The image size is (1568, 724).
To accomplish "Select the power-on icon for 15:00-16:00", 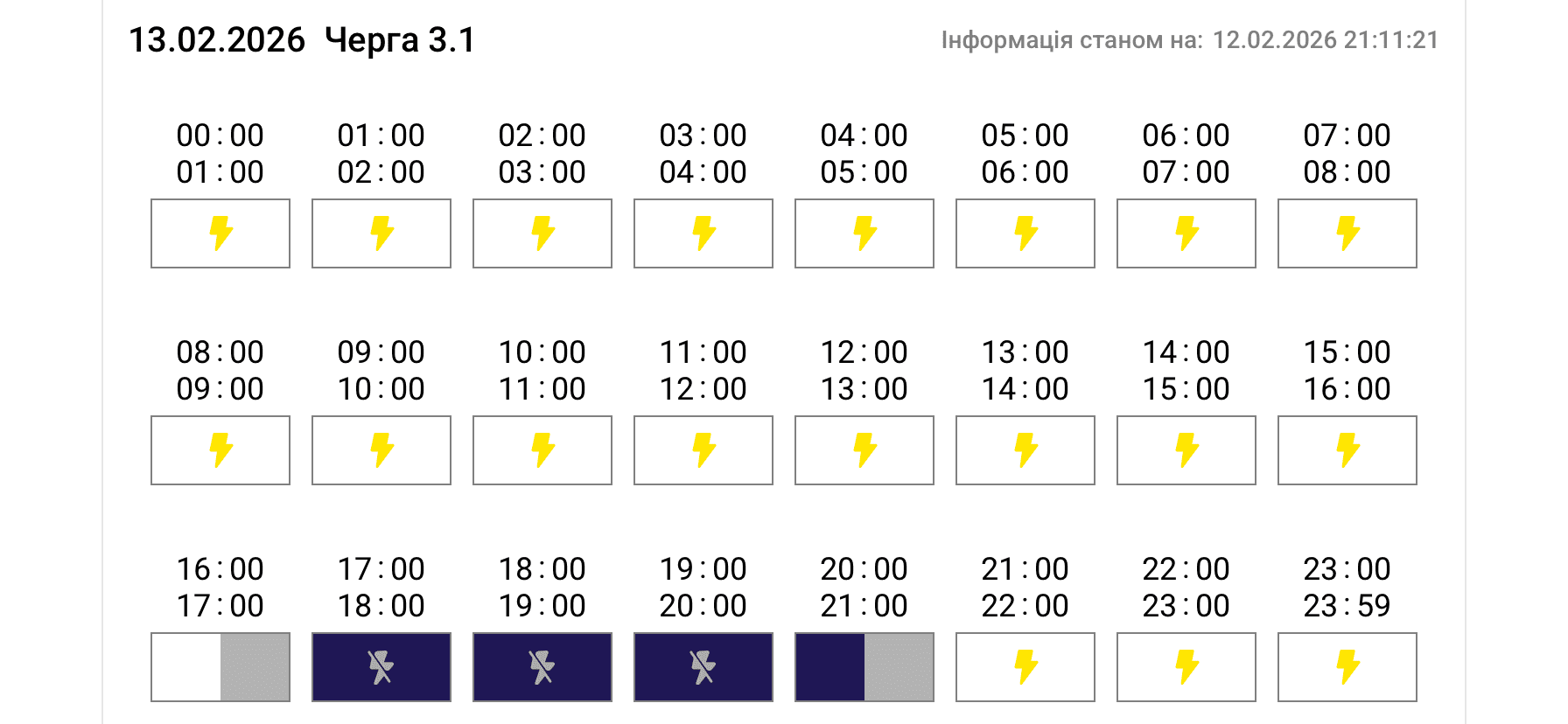I will click(1347, 450).
